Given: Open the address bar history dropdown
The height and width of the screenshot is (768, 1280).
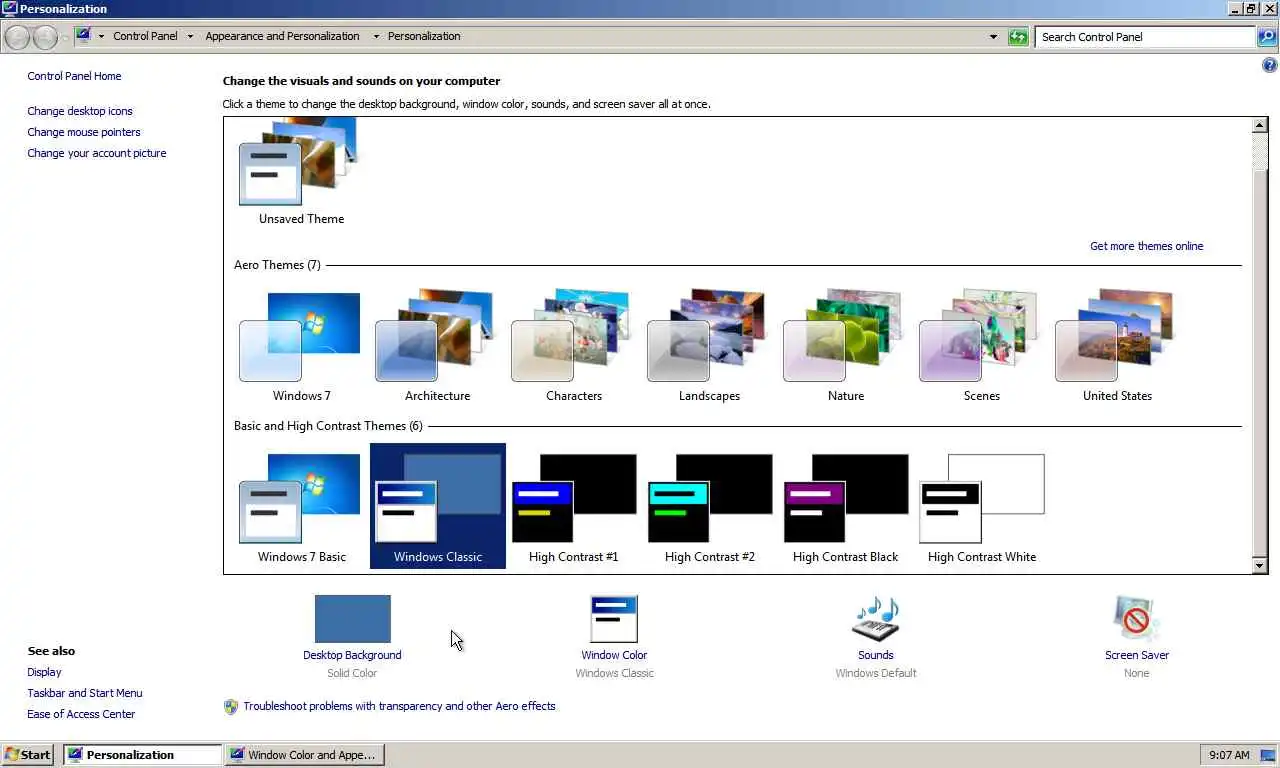Looking at the screenshot, I should point(993,37).
